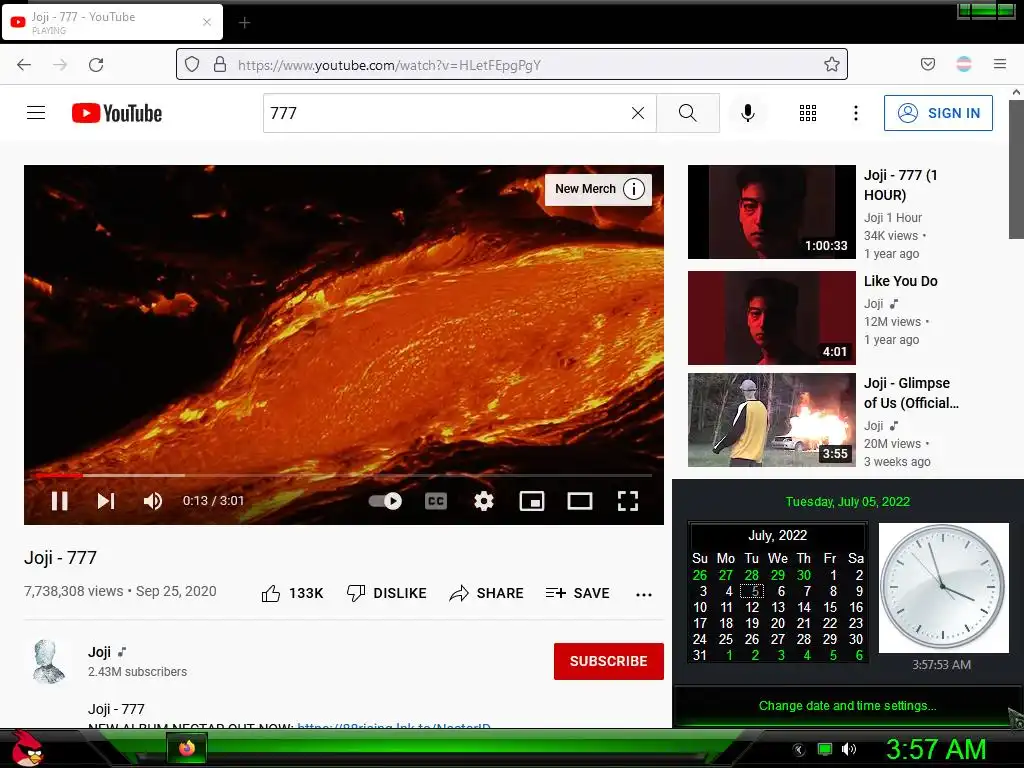Click the 3:57 AM taskbar clock
This screenshot has width=1024, height=768.
936,750
